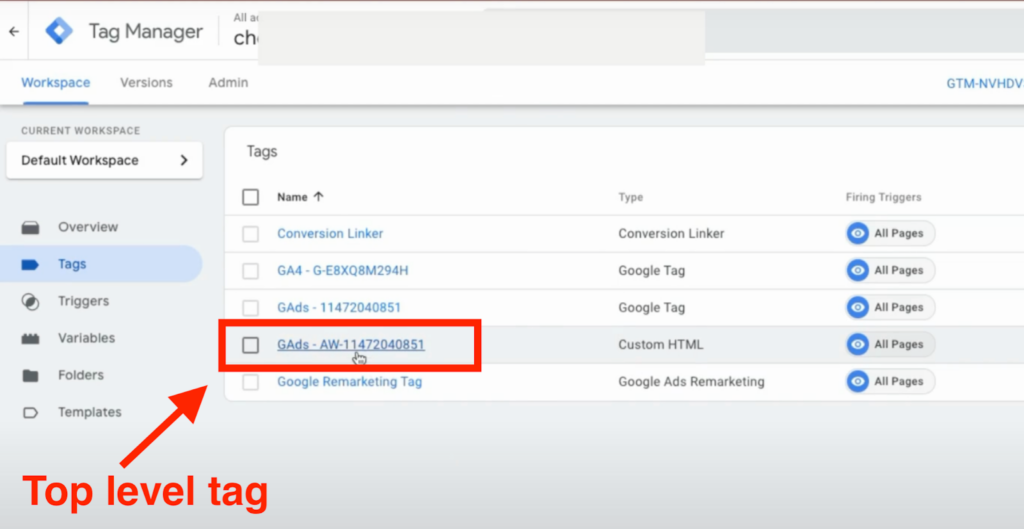The height and width of the screenshot is (529, 1024).
Task: Open the GAds - 11472040851 tag
Action: (339, 308)
